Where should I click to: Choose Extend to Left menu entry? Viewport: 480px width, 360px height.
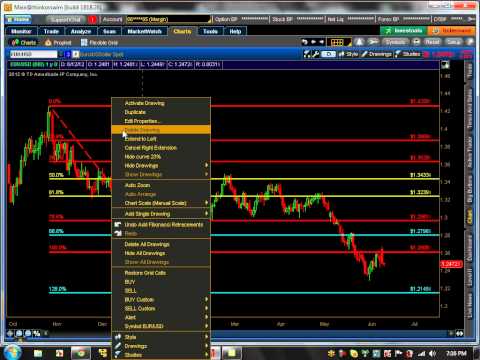click(161, 139)
